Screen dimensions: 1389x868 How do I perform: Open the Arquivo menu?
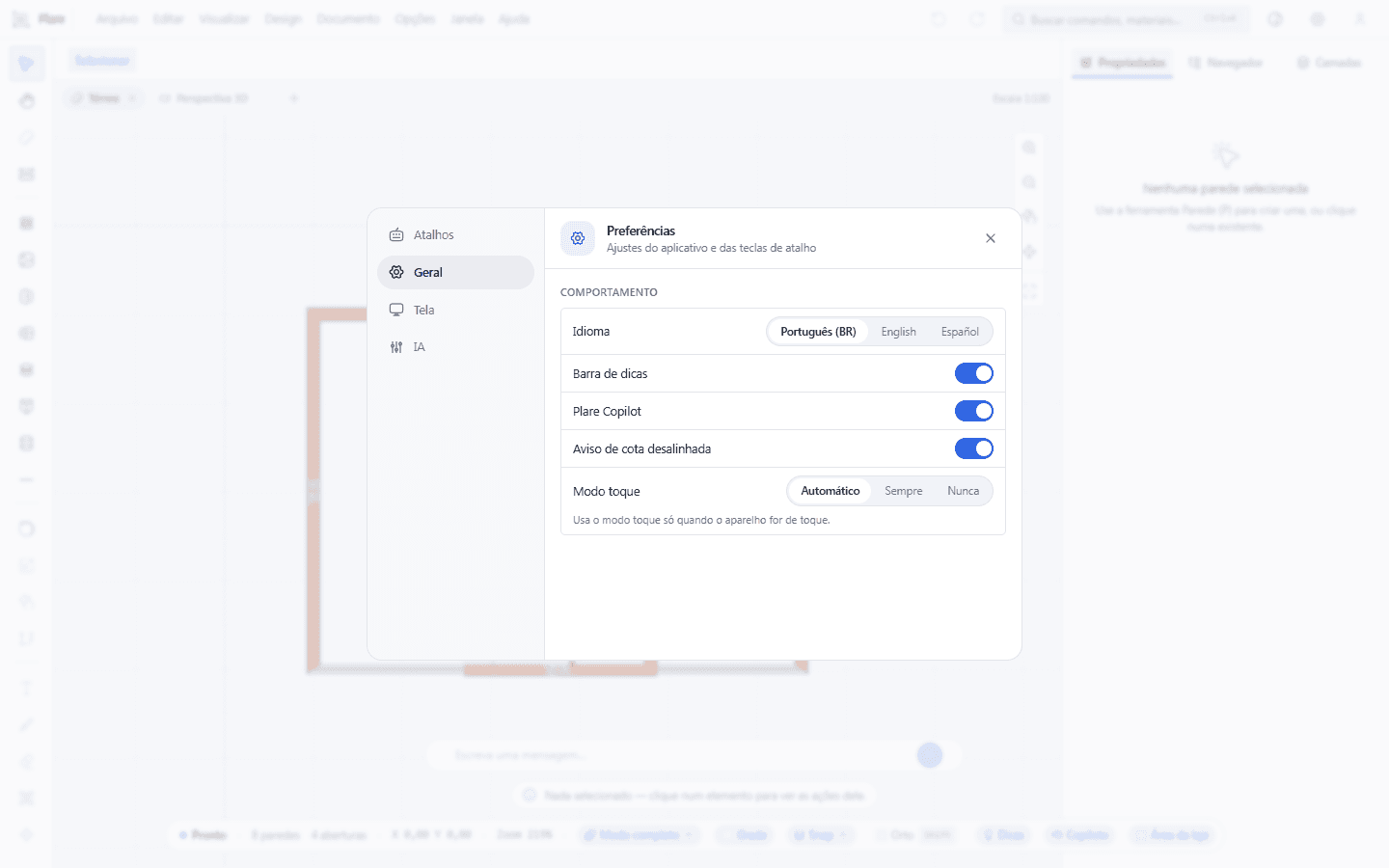[117, 19]
